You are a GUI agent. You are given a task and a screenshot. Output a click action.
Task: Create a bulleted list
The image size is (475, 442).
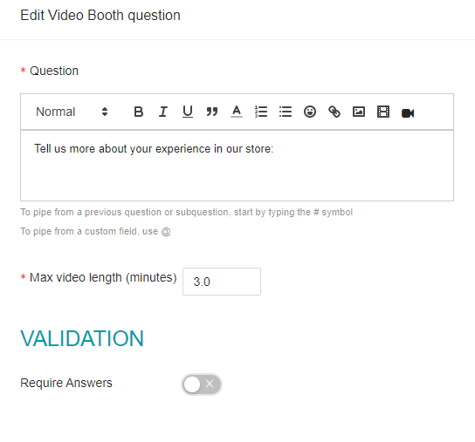pos(285,112)
